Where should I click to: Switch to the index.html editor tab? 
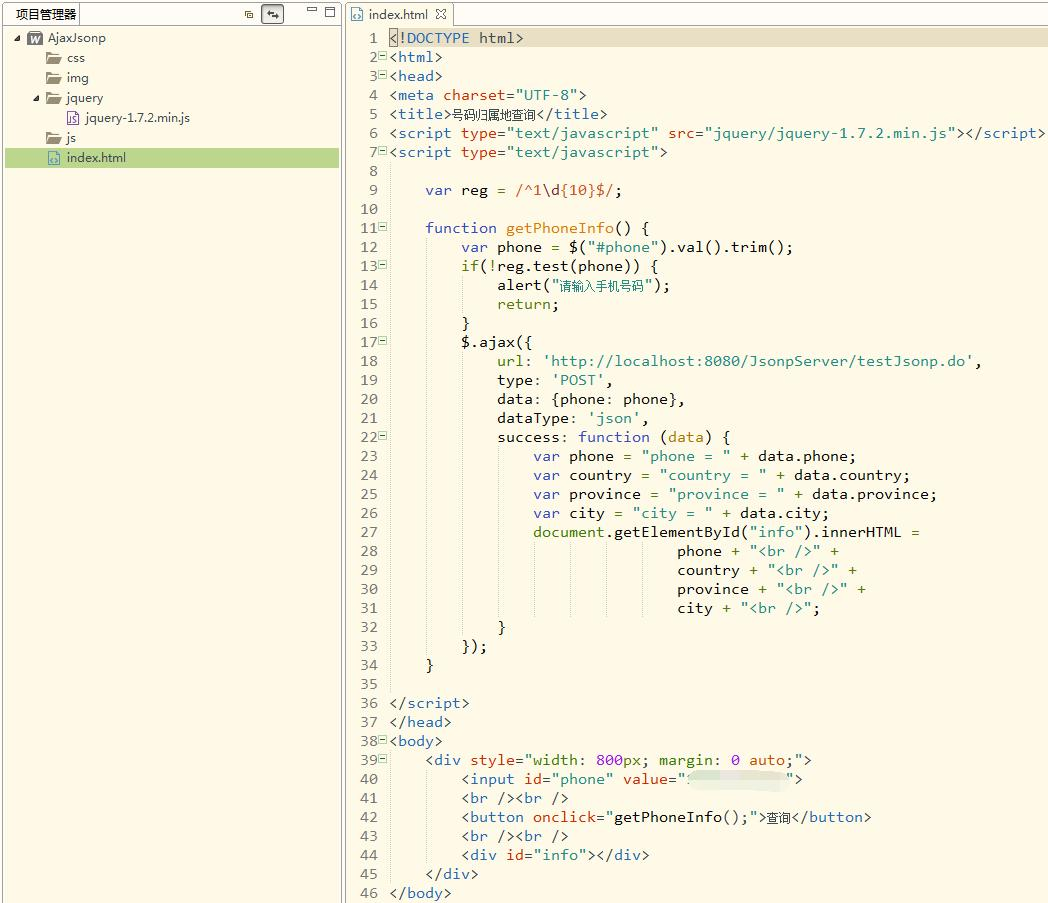397,14
